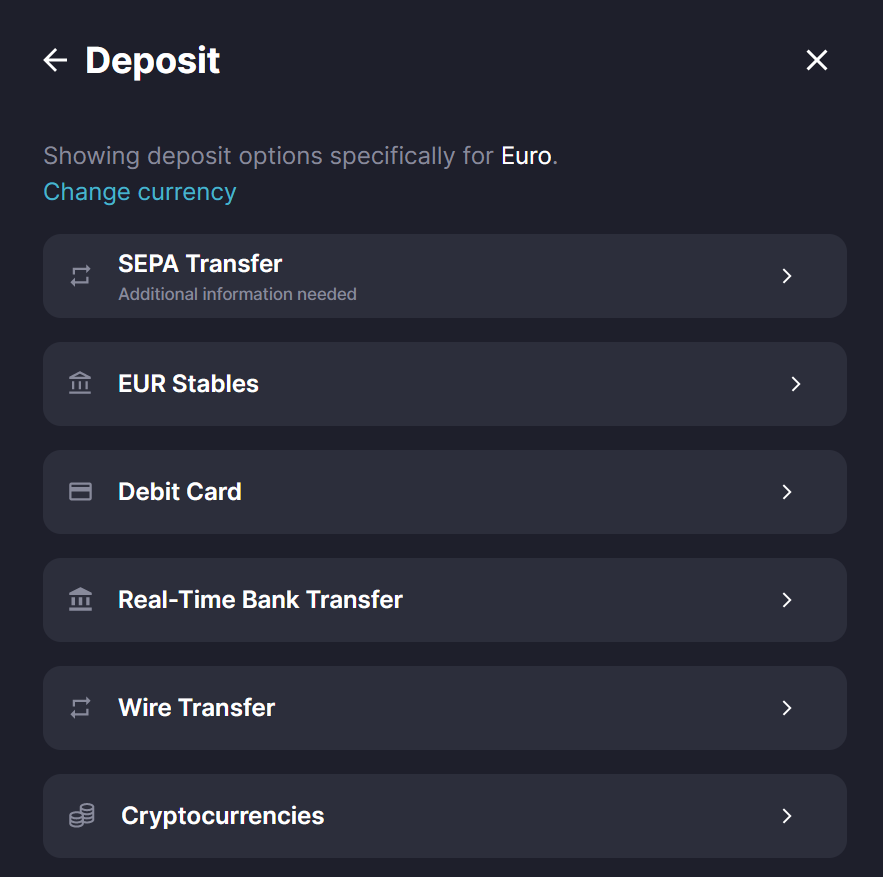Expand Debit Card using its chevron
Screen dimensions: 883x877
pyautogui.click(x=787, y=492)
